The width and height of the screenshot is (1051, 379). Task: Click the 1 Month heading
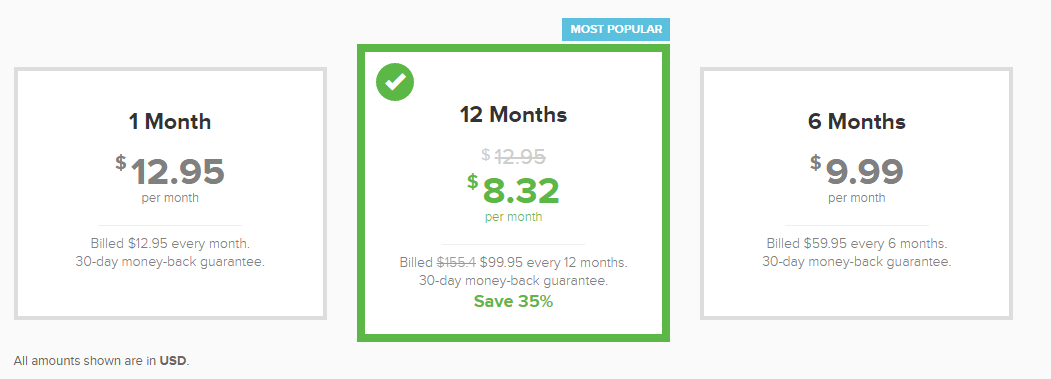tap(170, 121)
